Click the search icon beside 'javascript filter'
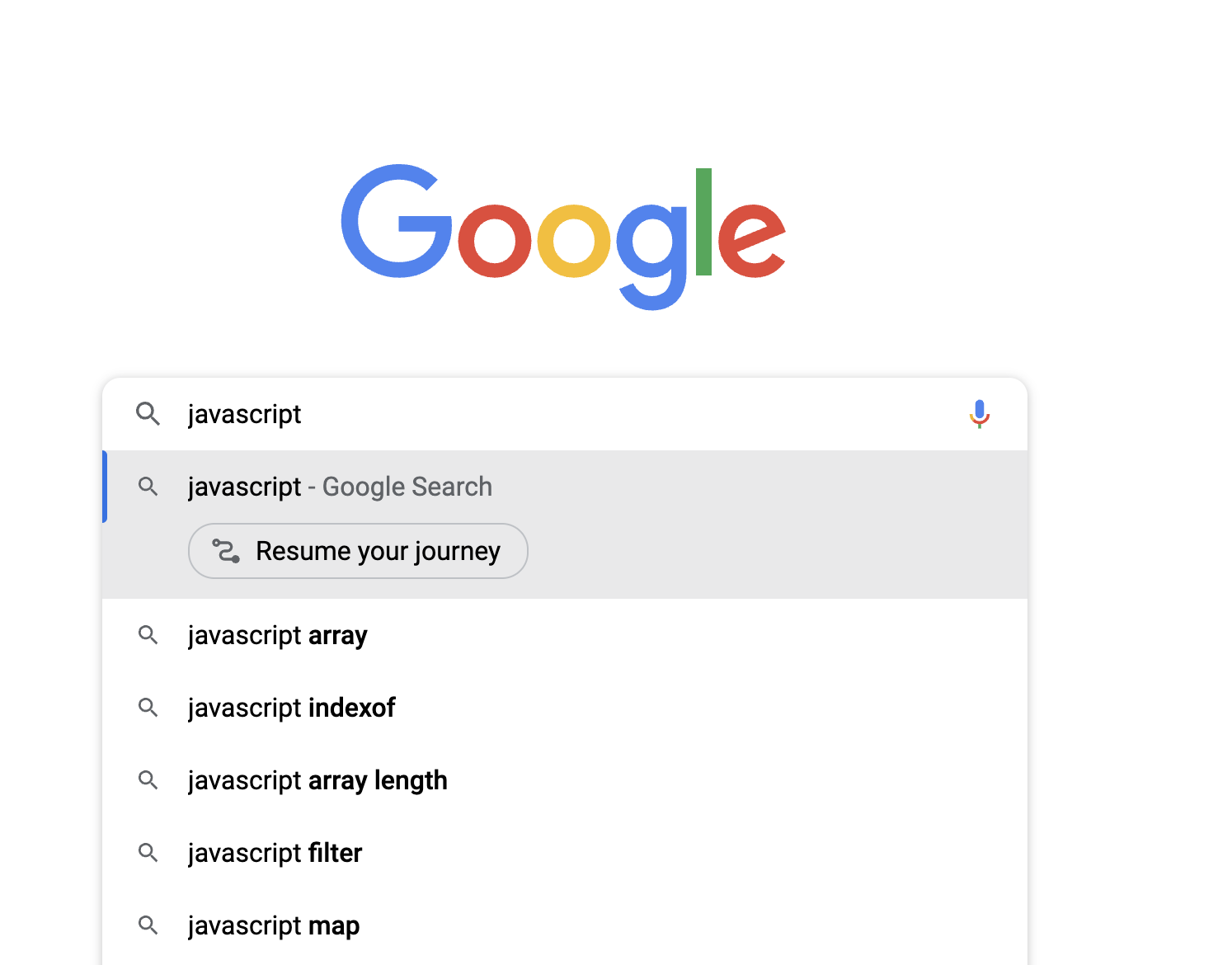 click(x=148, y=853)
